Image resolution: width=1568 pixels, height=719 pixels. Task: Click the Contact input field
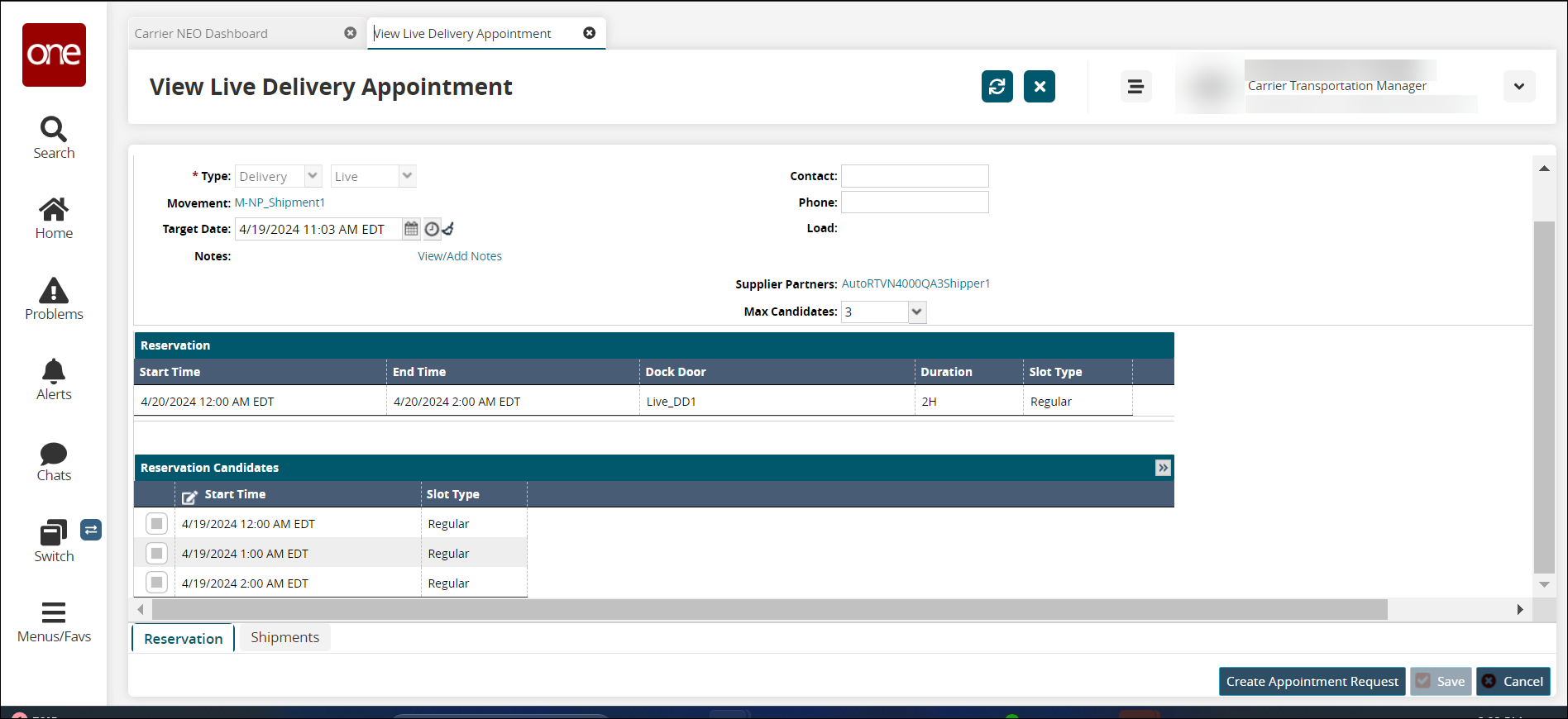click(915, 176)
